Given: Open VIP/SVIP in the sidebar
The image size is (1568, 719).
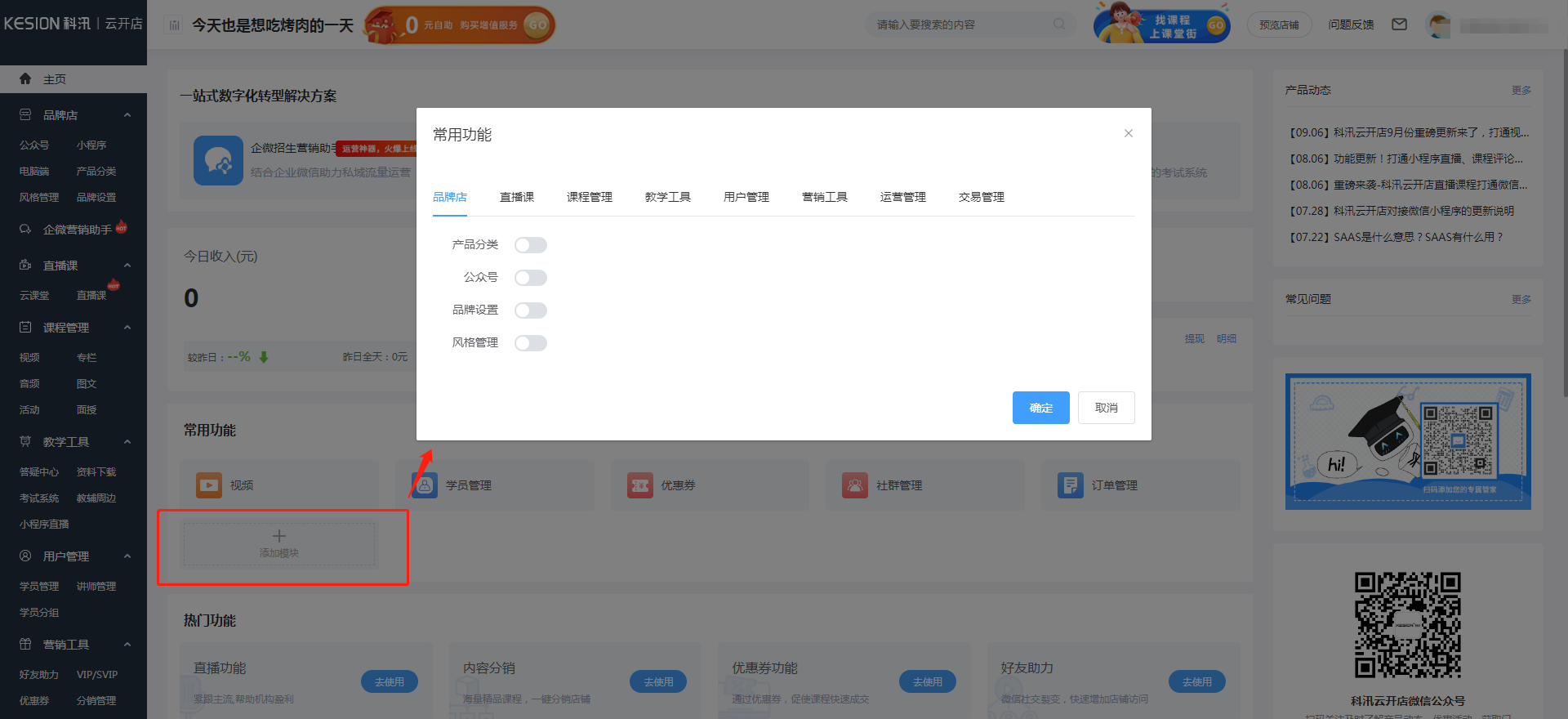Looking at the screenshot, I should coord(97,674).
